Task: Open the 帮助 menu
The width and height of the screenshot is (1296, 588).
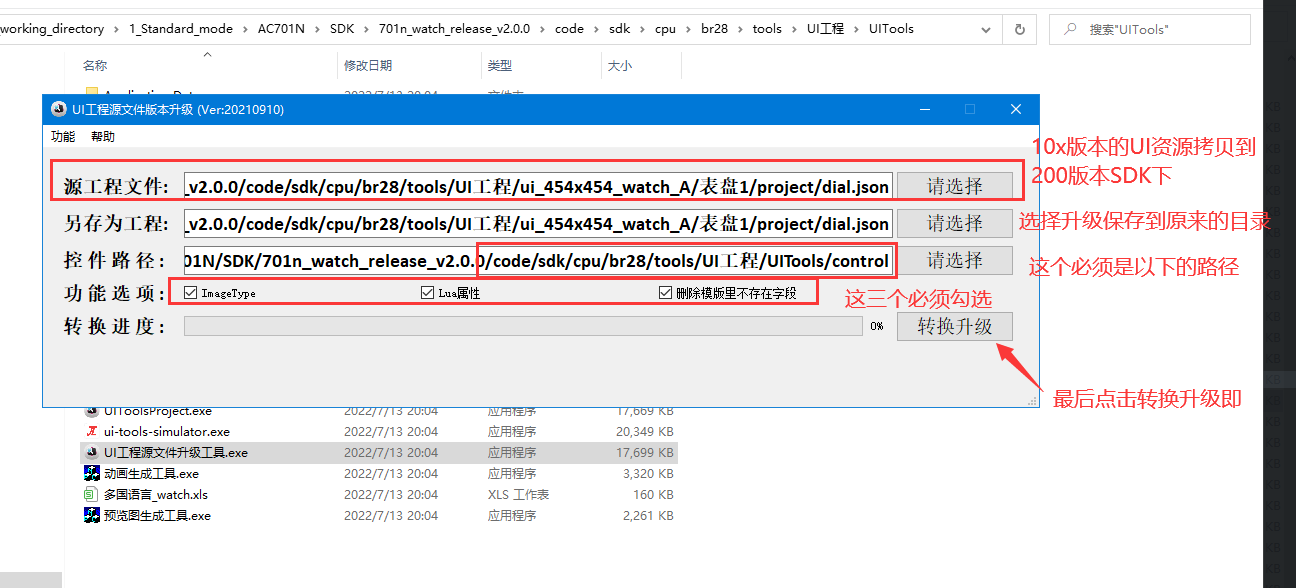Action: (103, 137)
